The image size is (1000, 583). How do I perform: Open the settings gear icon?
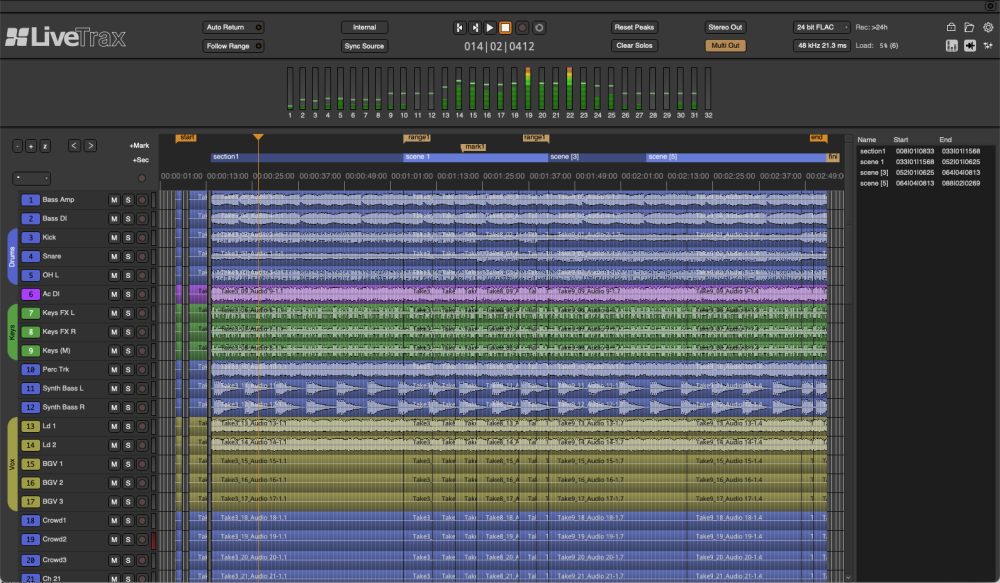point(989,27)
